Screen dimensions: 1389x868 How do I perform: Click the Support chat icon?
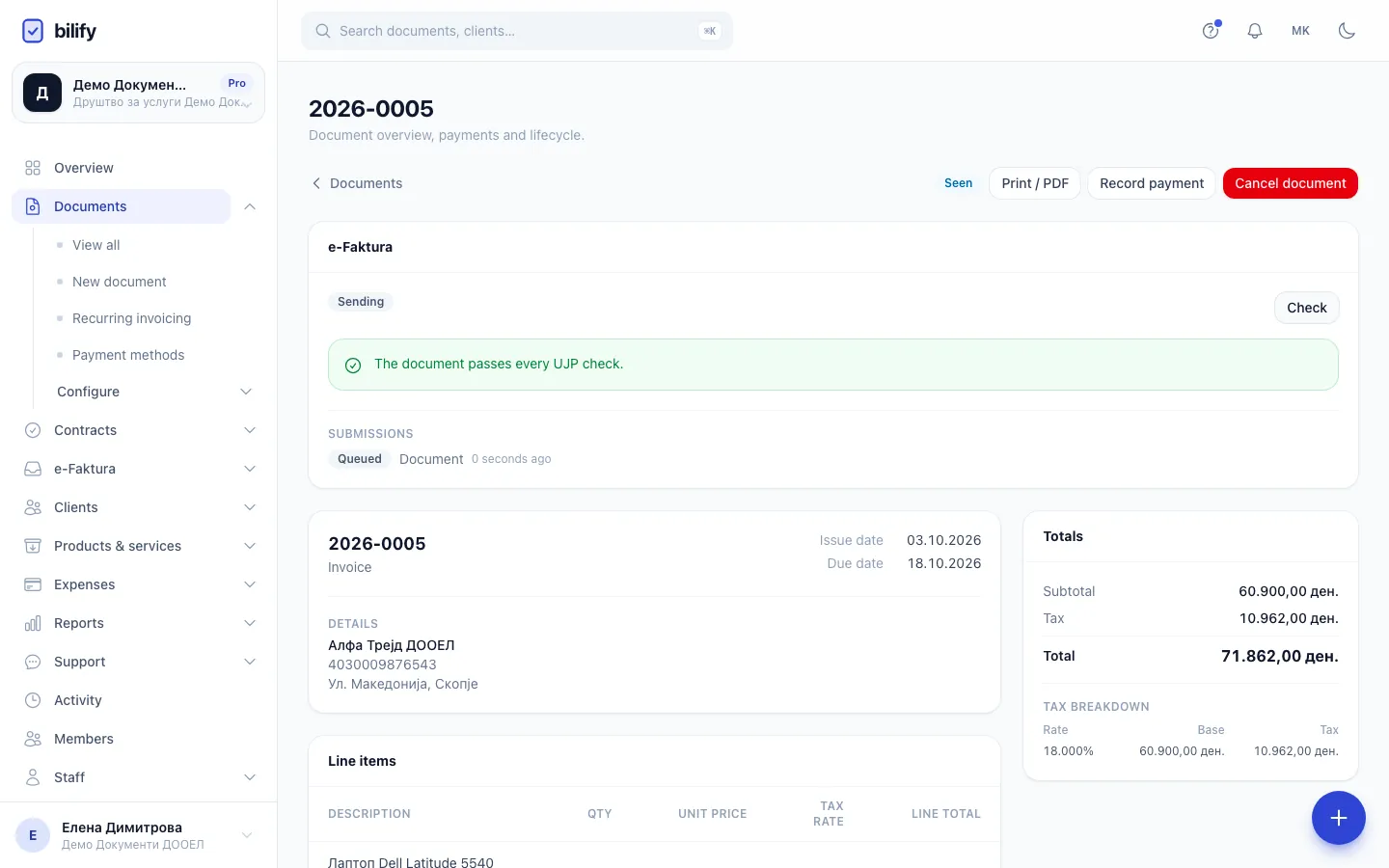click(x=33, y=662)
